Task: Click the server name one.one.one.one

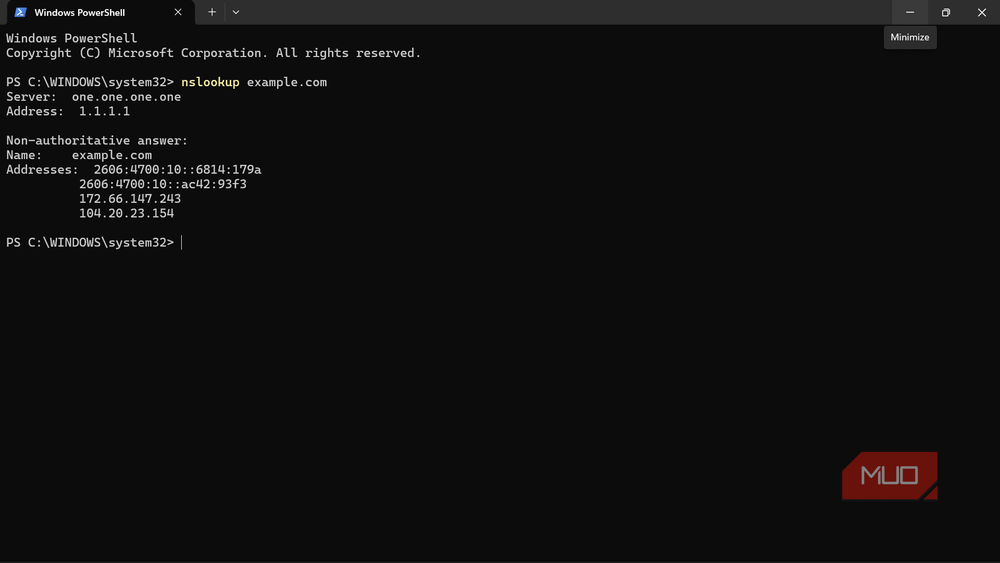Action: tap(126, 97)
